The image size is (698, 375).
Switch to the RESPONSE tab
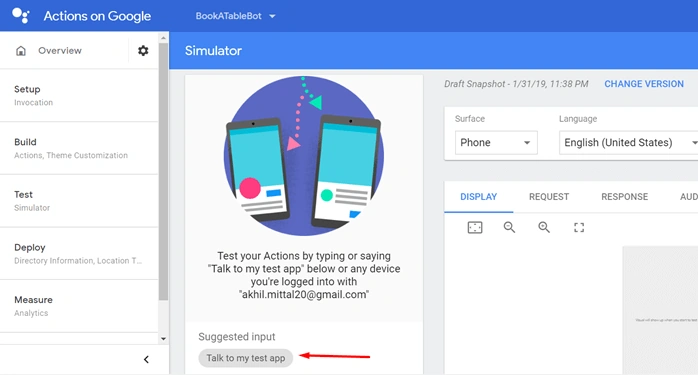click(x=625, y=197)
